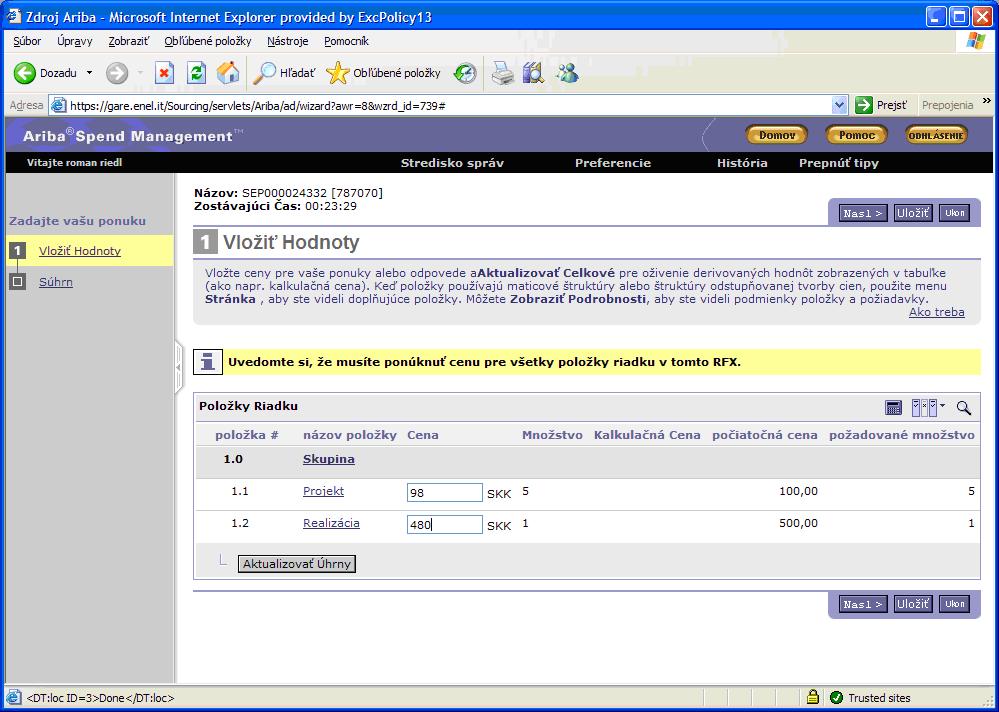
Task: Open the browser History icon
Action: (x=465, y=73)
